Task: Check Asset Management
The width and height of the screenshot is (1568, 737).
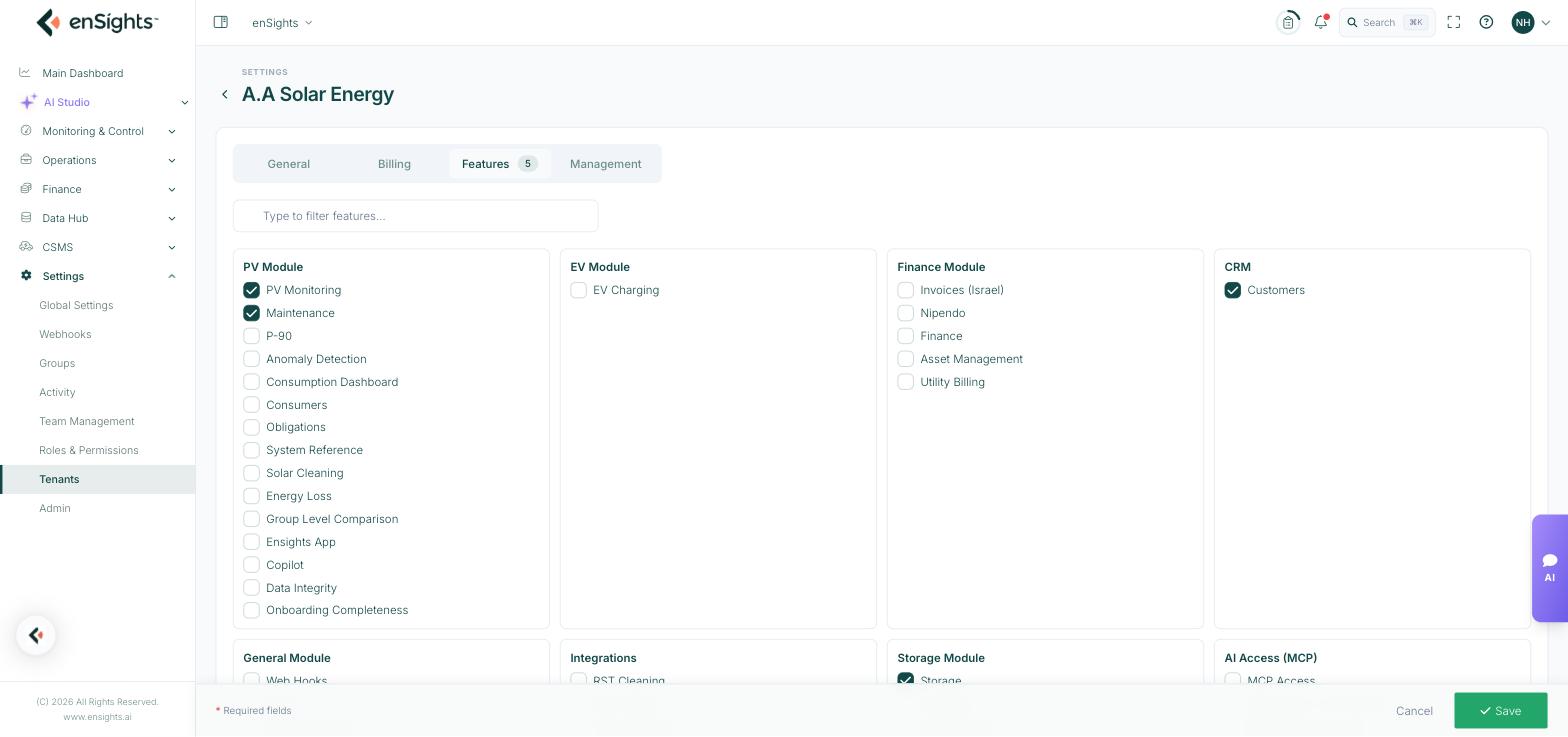Action: point(905,359)
